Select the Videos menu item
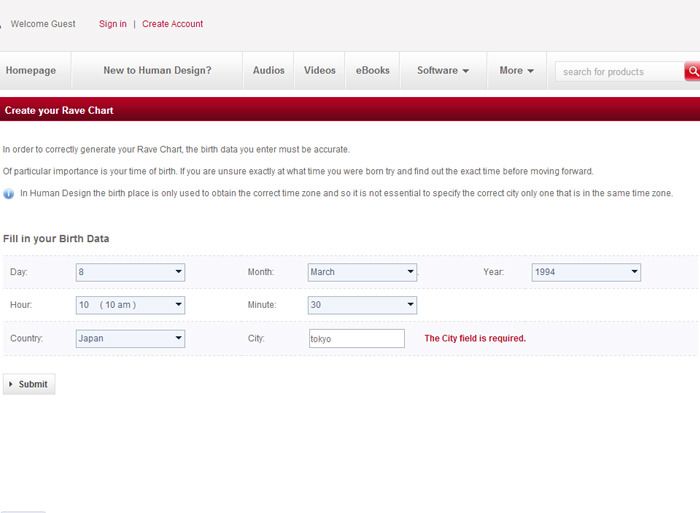Viewport: 700px width, 513px height. coord(320,71)
